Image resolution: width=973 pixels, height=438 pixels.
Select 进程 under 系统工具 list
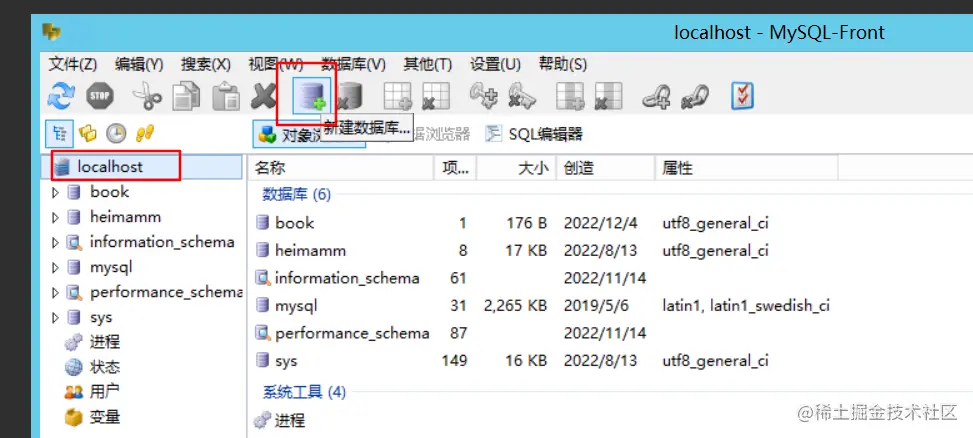[280, 421]
